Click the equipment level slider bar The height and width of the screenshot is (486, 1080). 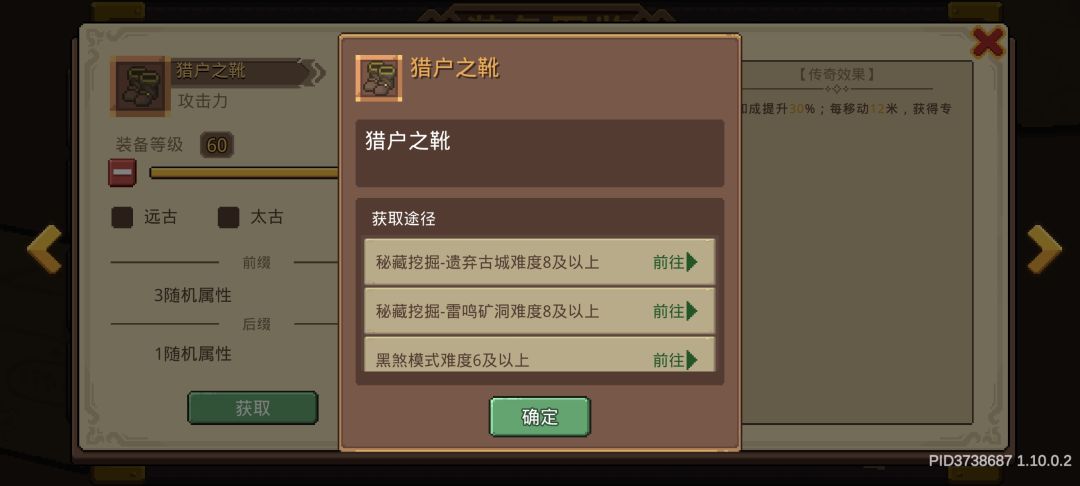pos(245,173)
